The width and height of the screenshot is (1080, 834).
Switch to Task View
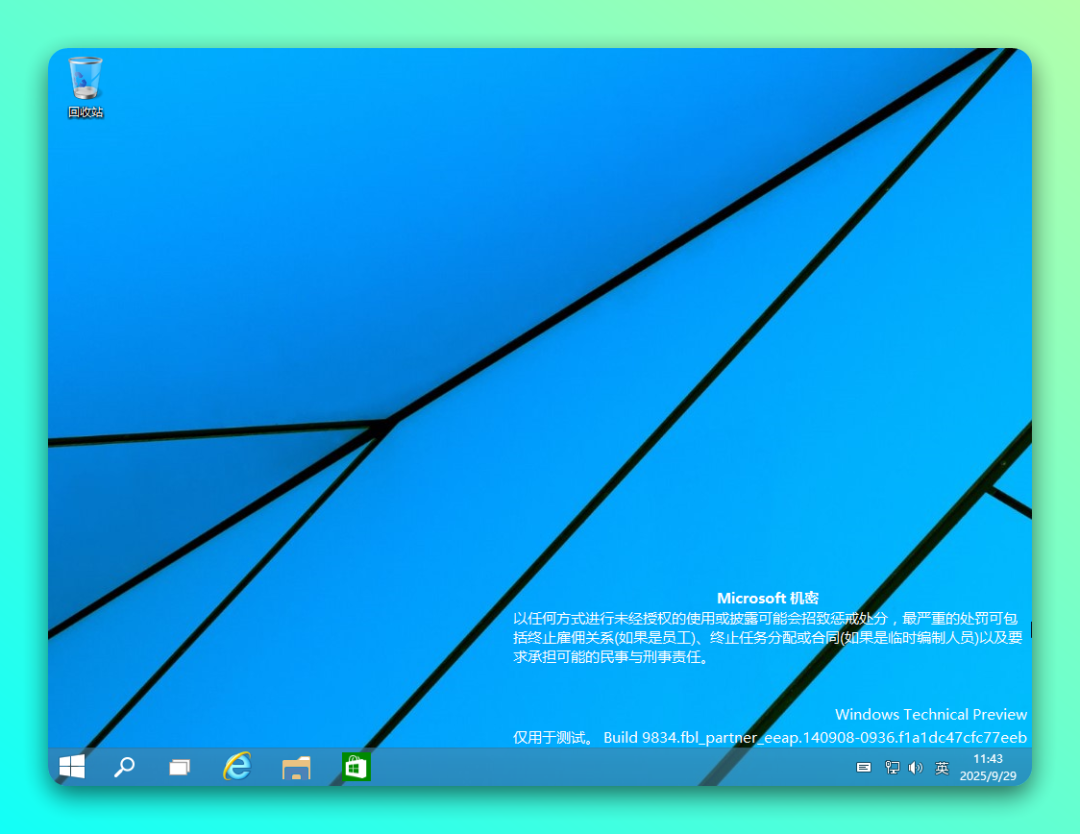[181, 768]
